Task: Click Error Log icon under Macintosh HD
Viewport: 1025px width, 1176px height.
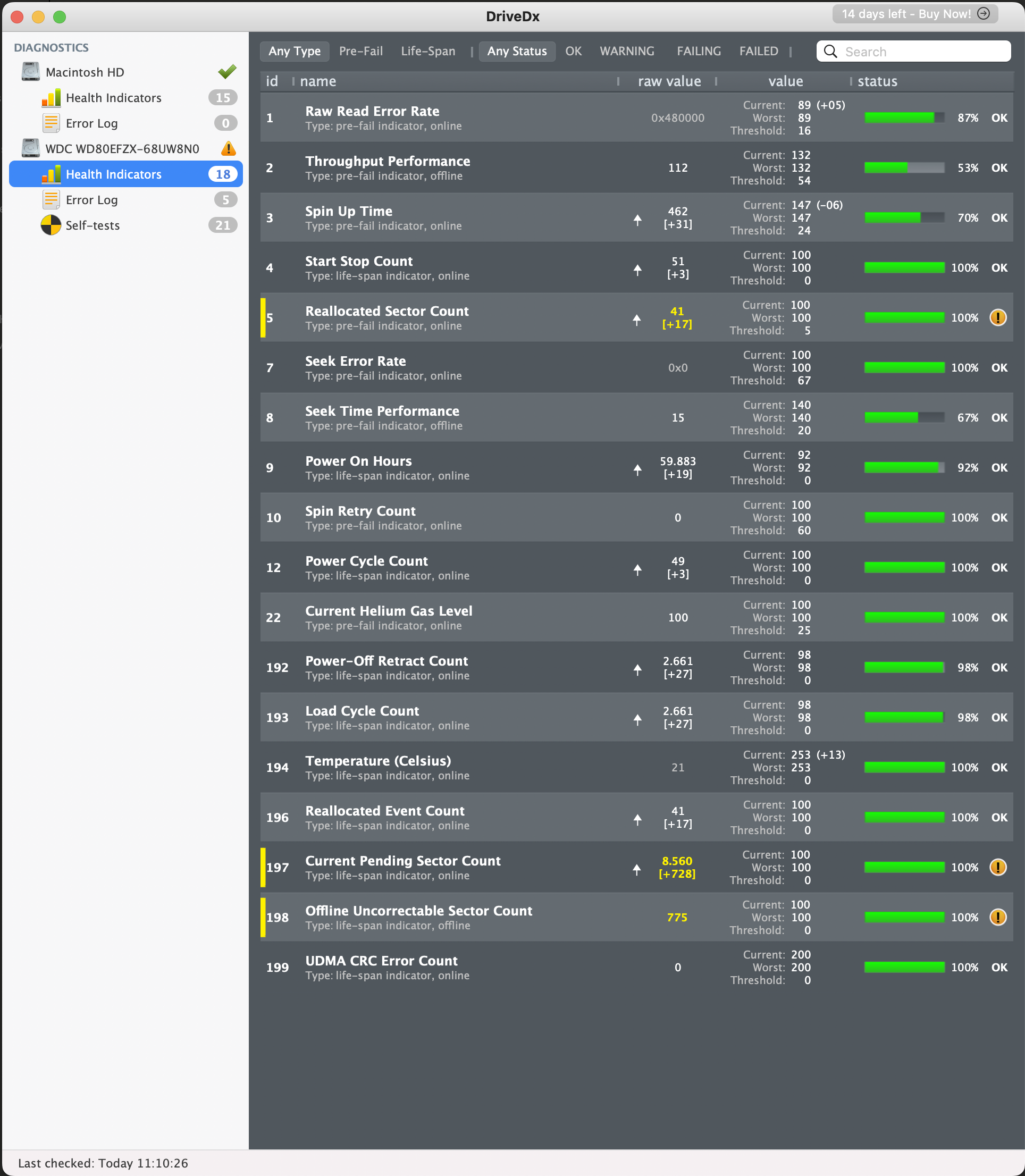Action: tap(51, 123)
